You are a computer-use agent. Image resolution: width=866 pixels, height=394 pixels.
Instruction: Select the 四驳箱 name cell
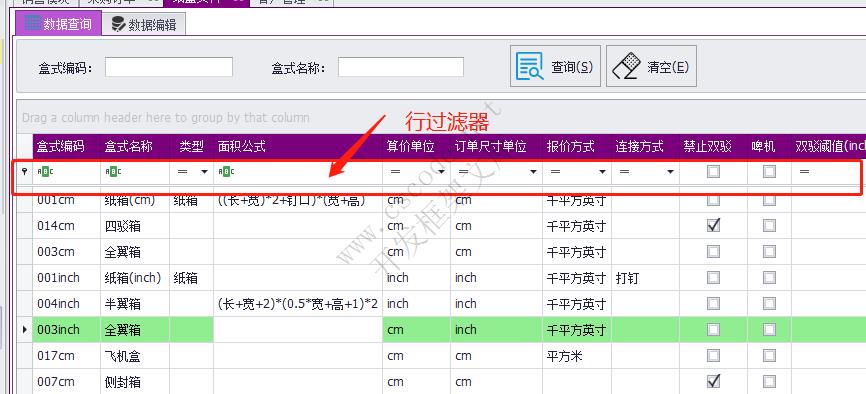coord(135,225)
